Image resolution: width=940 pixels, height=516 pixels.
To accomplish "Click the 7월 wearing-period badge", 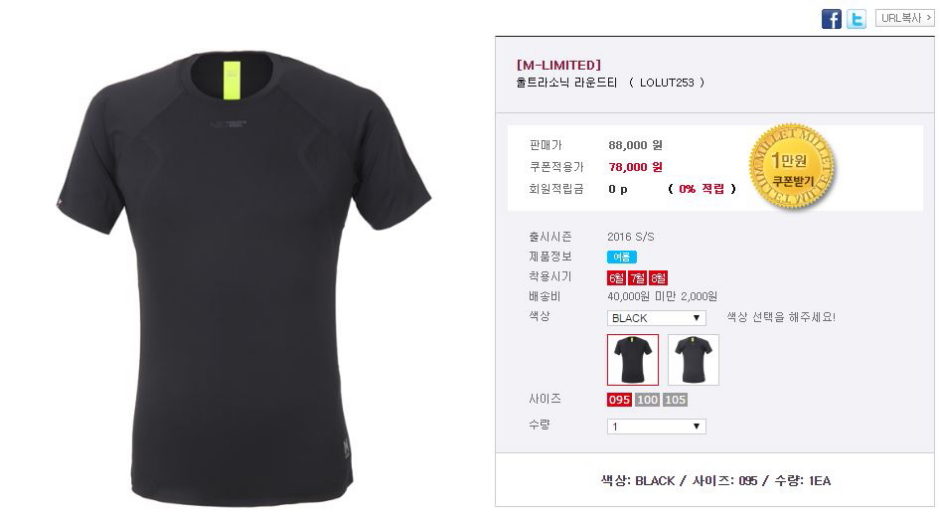I will (637, 278).
